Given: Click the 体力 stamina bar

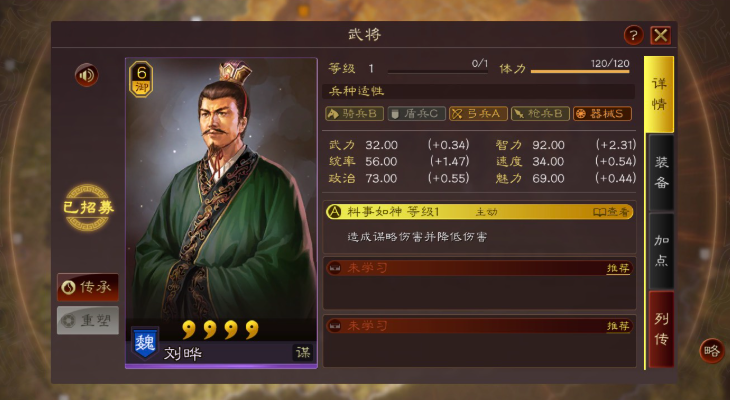Looking at the screenshot, I should 580,71.
